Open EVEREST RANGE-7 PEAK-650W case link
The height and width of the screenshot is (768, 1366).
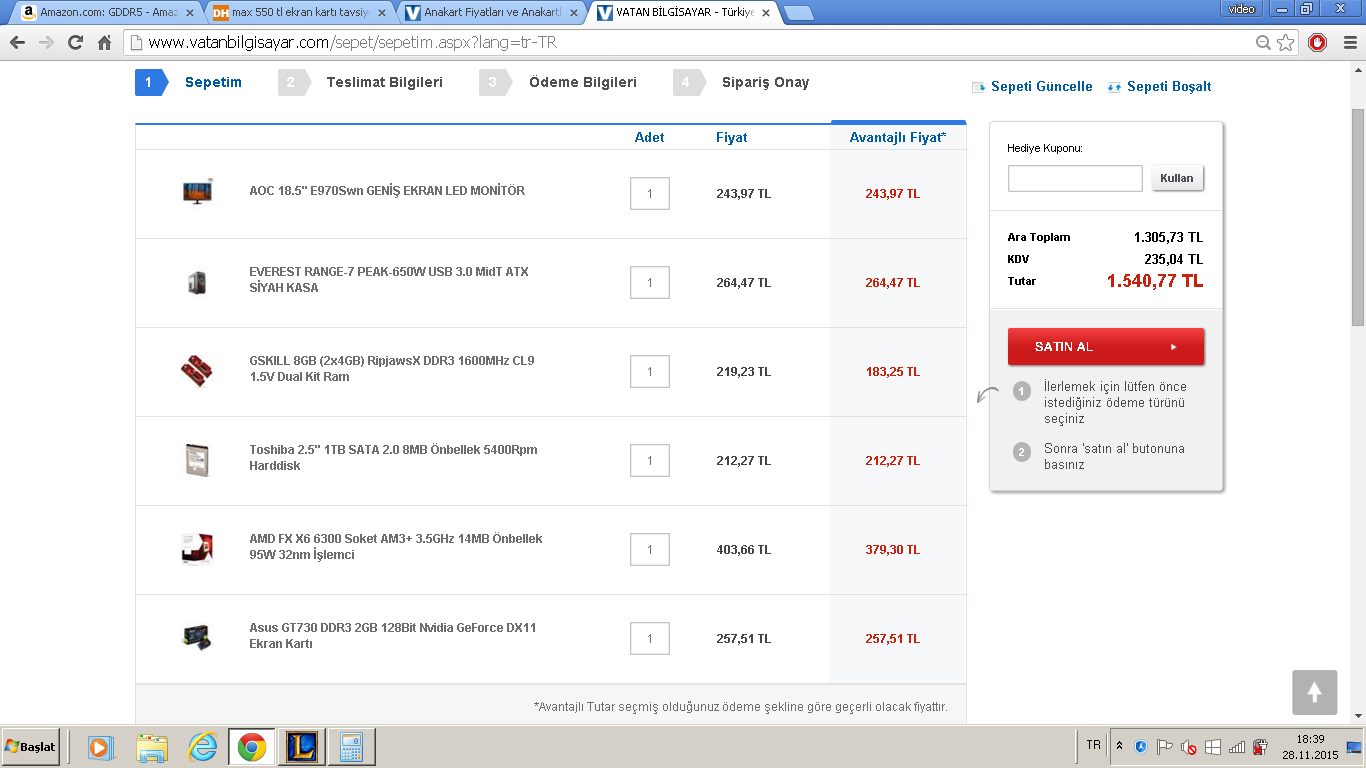[x=389, y=280]
